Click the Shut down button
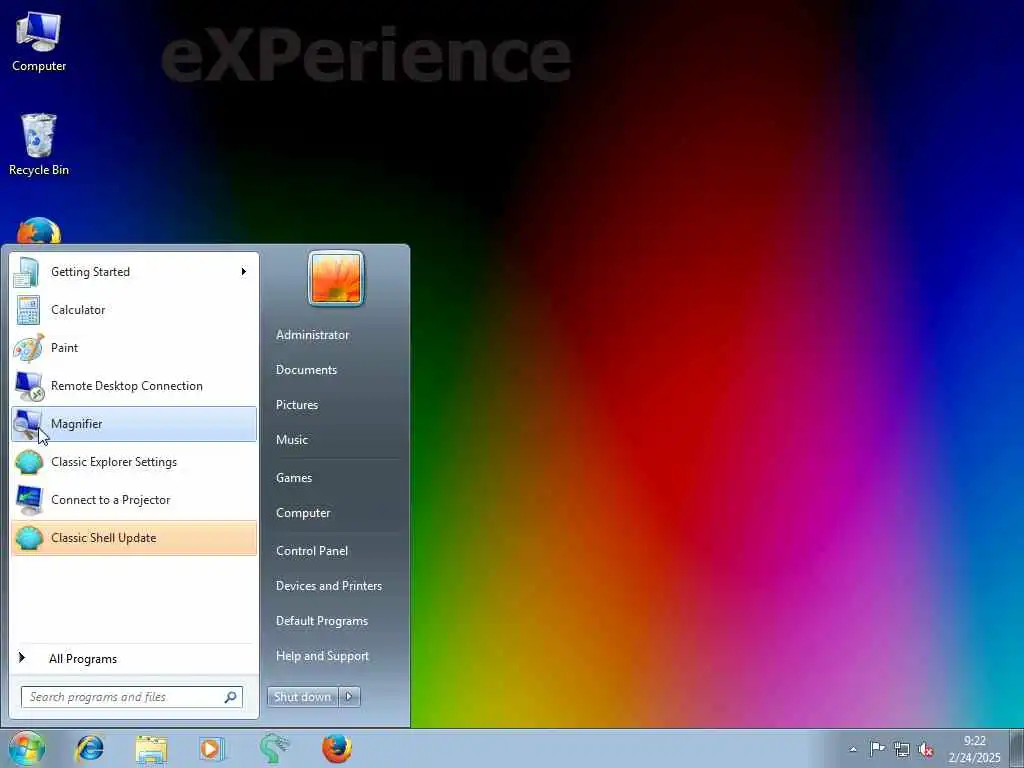 click(303, 697)
